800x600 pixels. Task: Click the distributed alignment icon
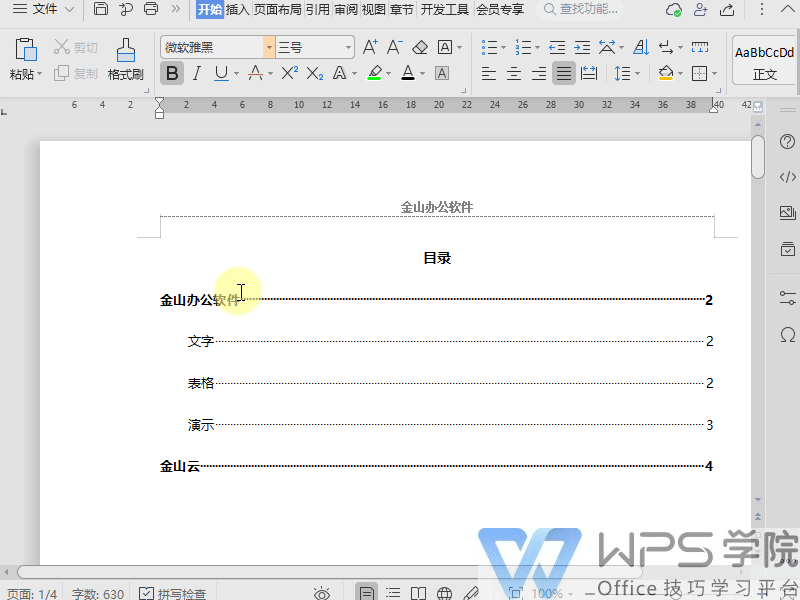(x=589, y=73)
